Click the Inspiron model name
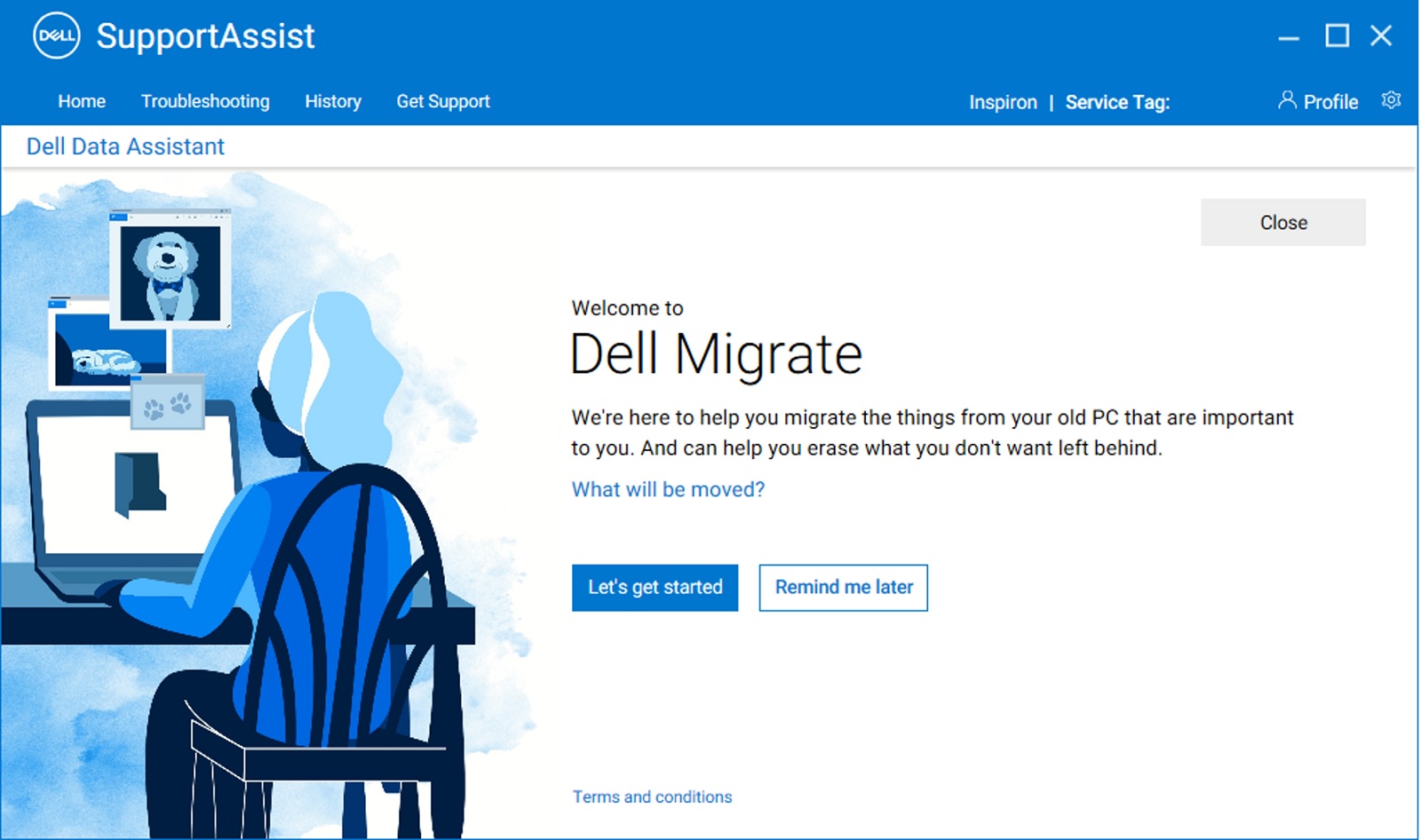Viewport: 1421px width, 840px height. tap(1004, 102)
